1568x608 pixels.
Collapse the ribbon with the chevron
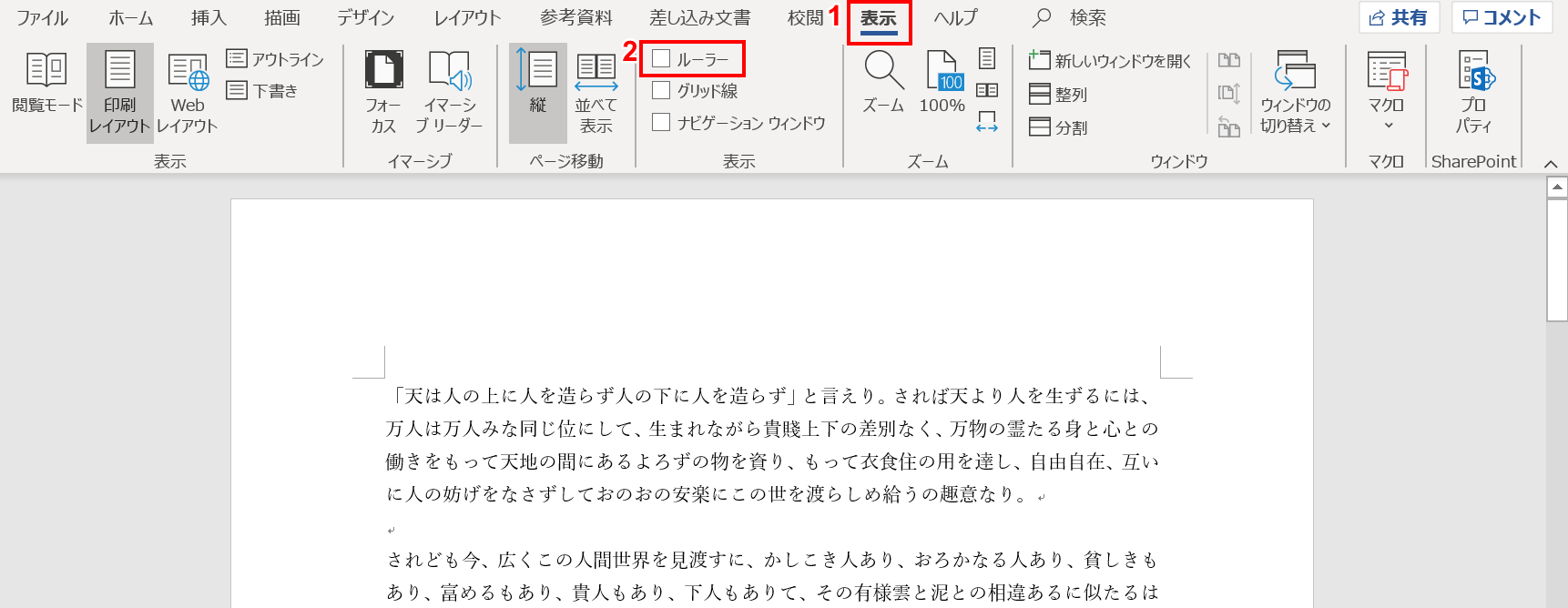pos(1551,164)
